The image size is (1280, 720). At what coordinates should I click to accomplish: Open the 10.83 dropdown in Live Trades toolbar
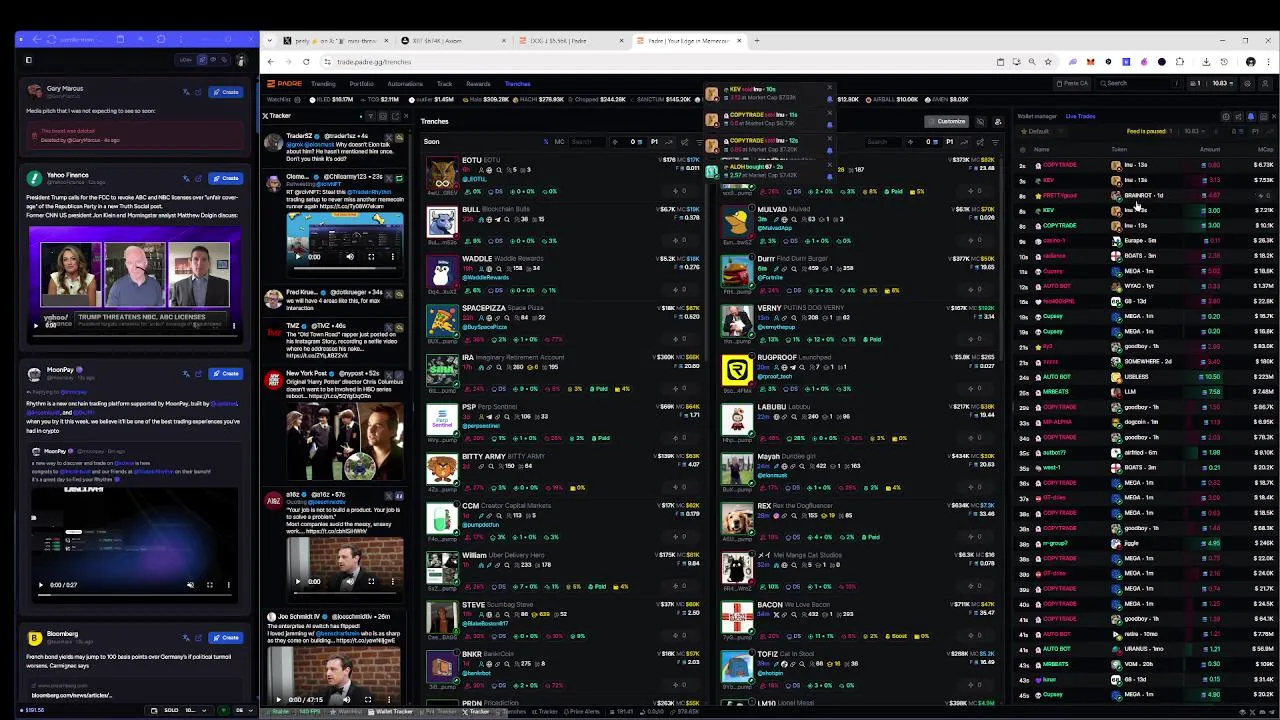point(1196,131)
